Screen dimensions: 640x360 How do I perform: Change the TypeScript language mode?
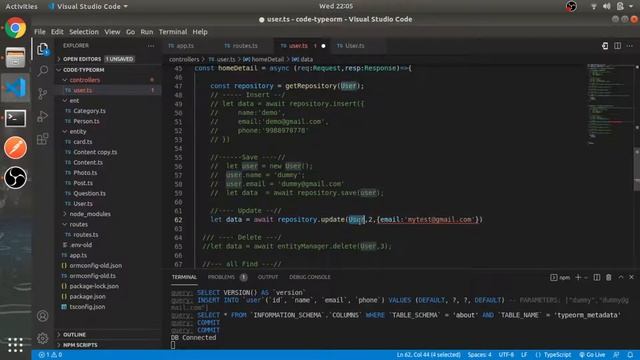557,355
